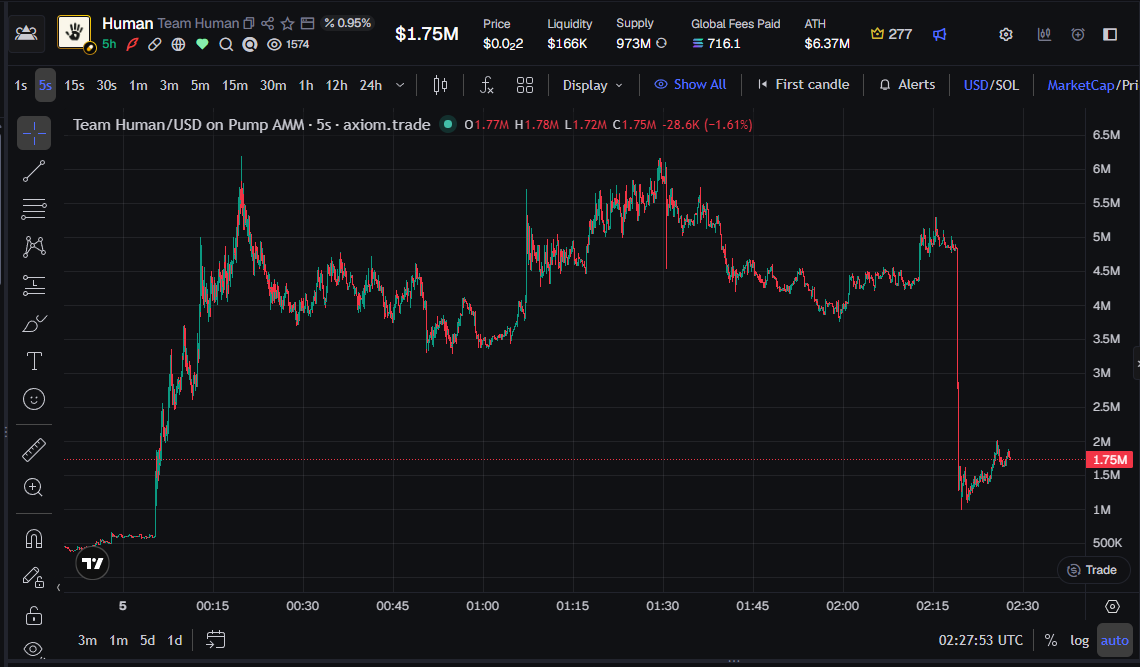Toggle Show All visibility
Viewport: 1140px width, 667px height.
click(691, 84)
